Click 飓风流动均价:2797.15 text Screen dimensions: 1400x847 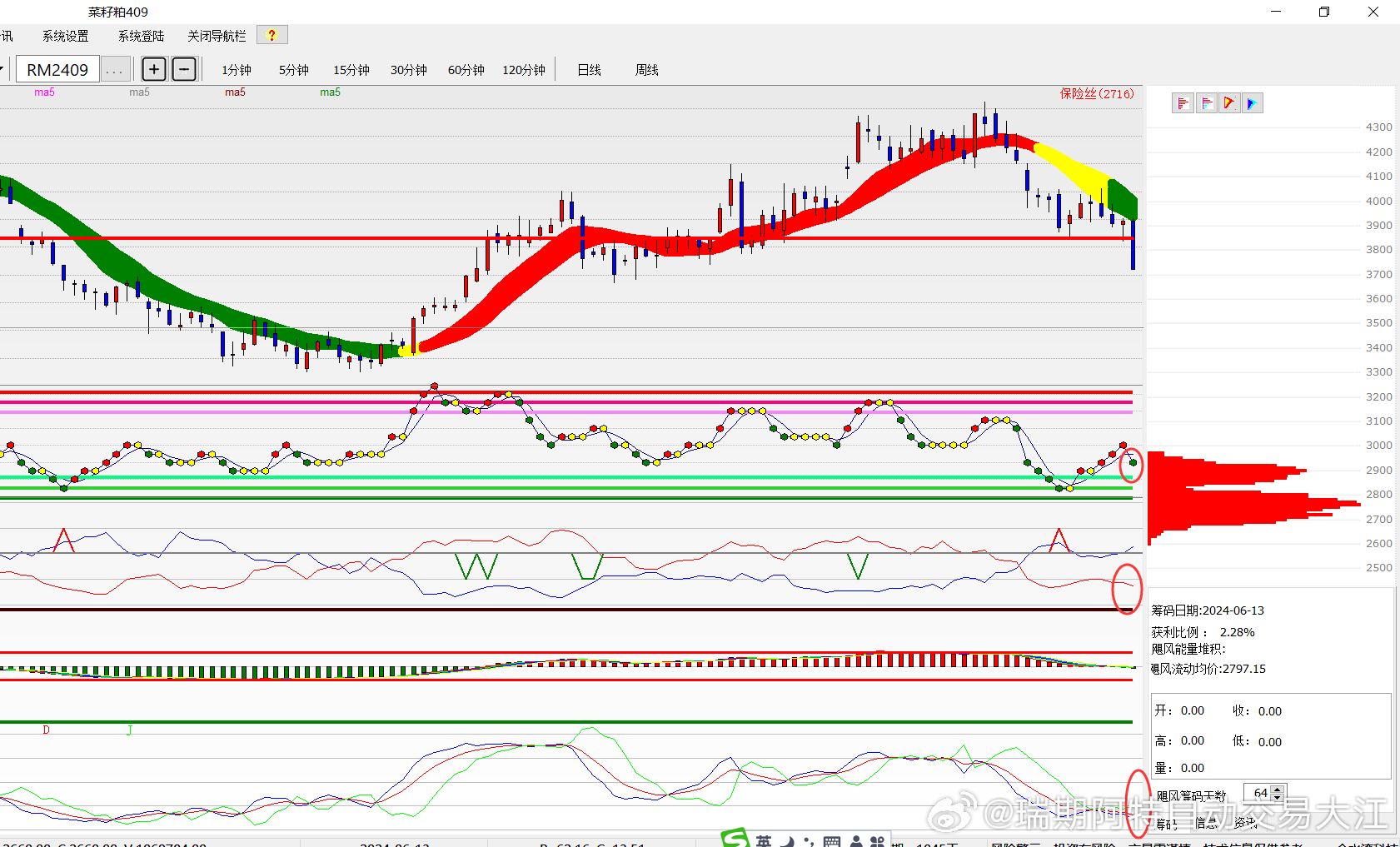coord(1208,669)
